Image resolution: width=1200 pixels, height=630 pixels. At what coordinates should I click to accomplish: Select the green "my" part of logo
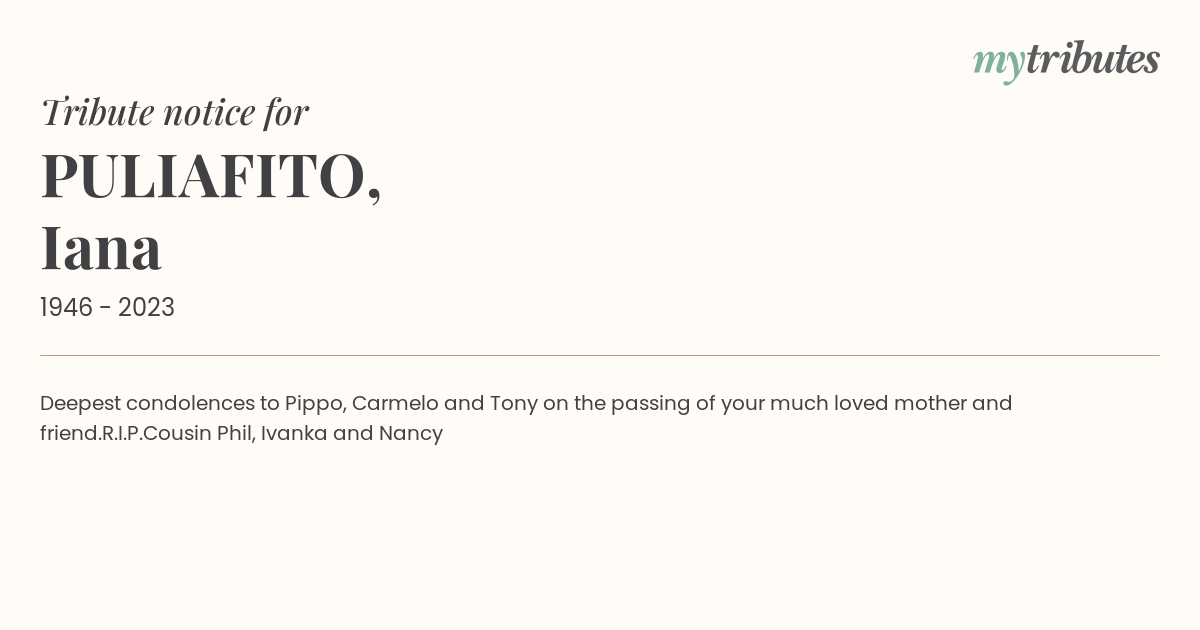[x=998, y=64]
